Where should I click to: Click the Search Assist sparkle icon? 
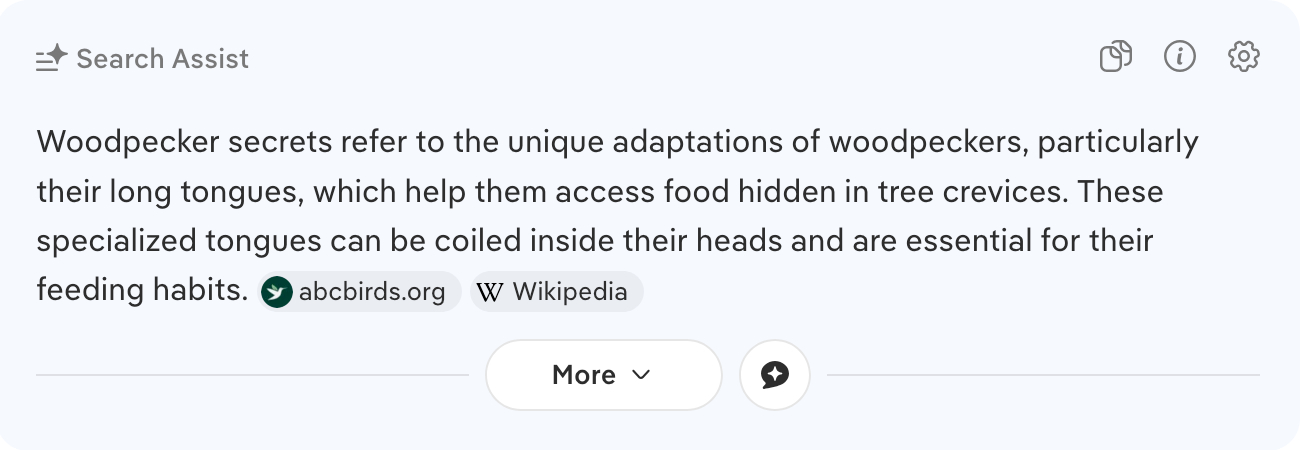[x=50, y=60]
